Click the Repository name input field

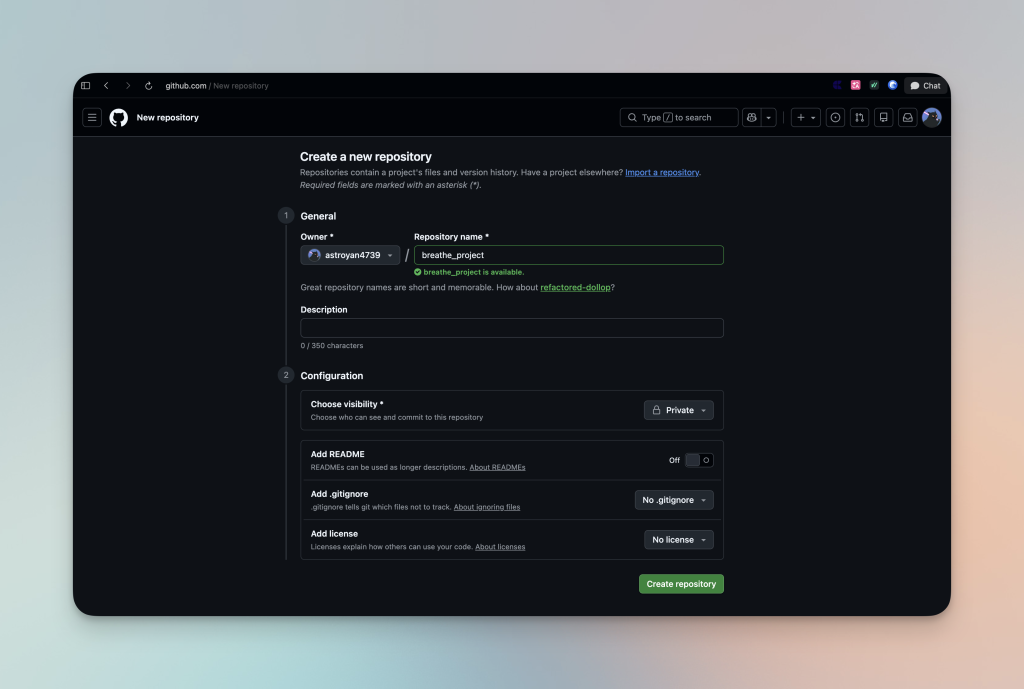click(569, 255)
